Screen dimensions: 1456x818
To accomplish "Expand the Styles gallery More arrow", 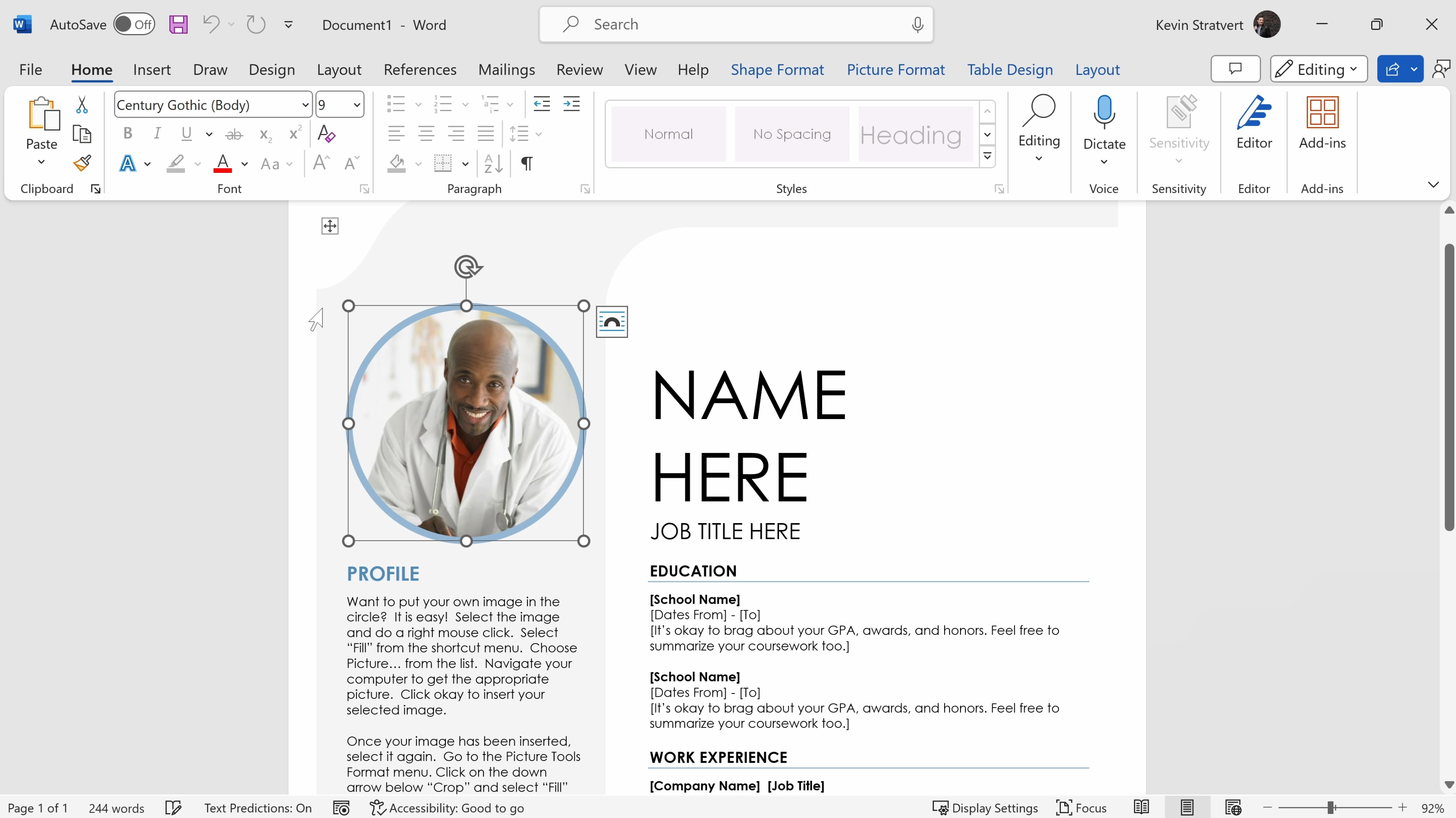I will click(x=988, y=156).
